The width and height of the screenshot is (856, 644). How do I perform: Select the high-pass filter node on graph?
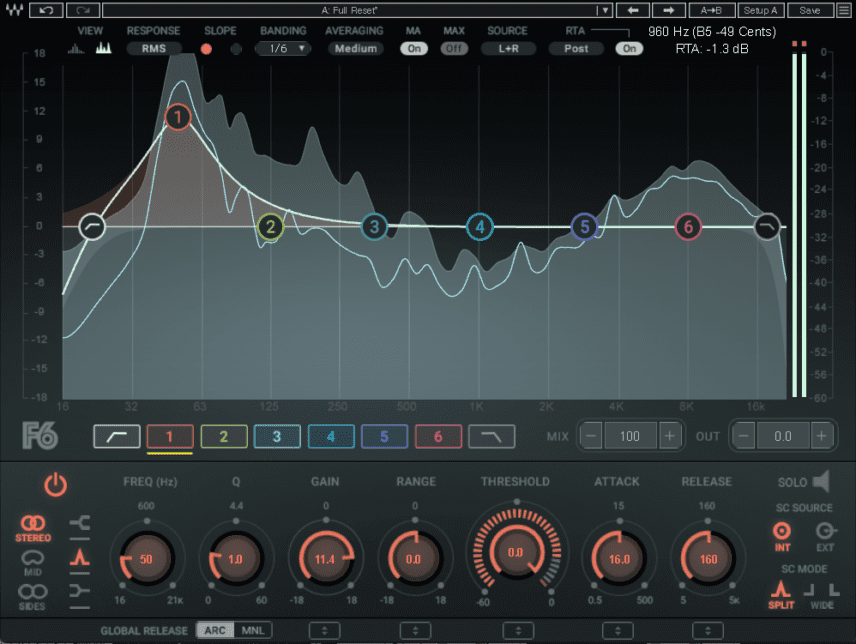pyautogui.click(x=92, y=226)
